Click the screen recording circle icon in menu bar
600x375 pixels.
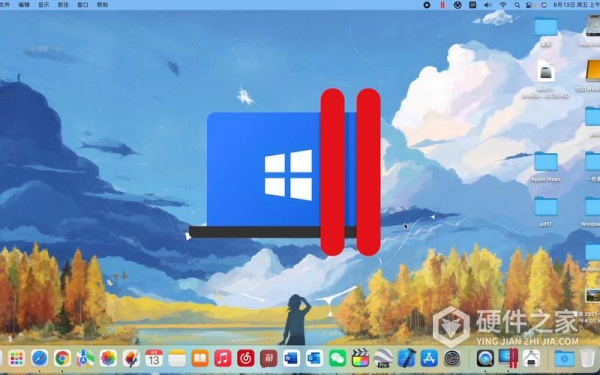tap(427, 5)
